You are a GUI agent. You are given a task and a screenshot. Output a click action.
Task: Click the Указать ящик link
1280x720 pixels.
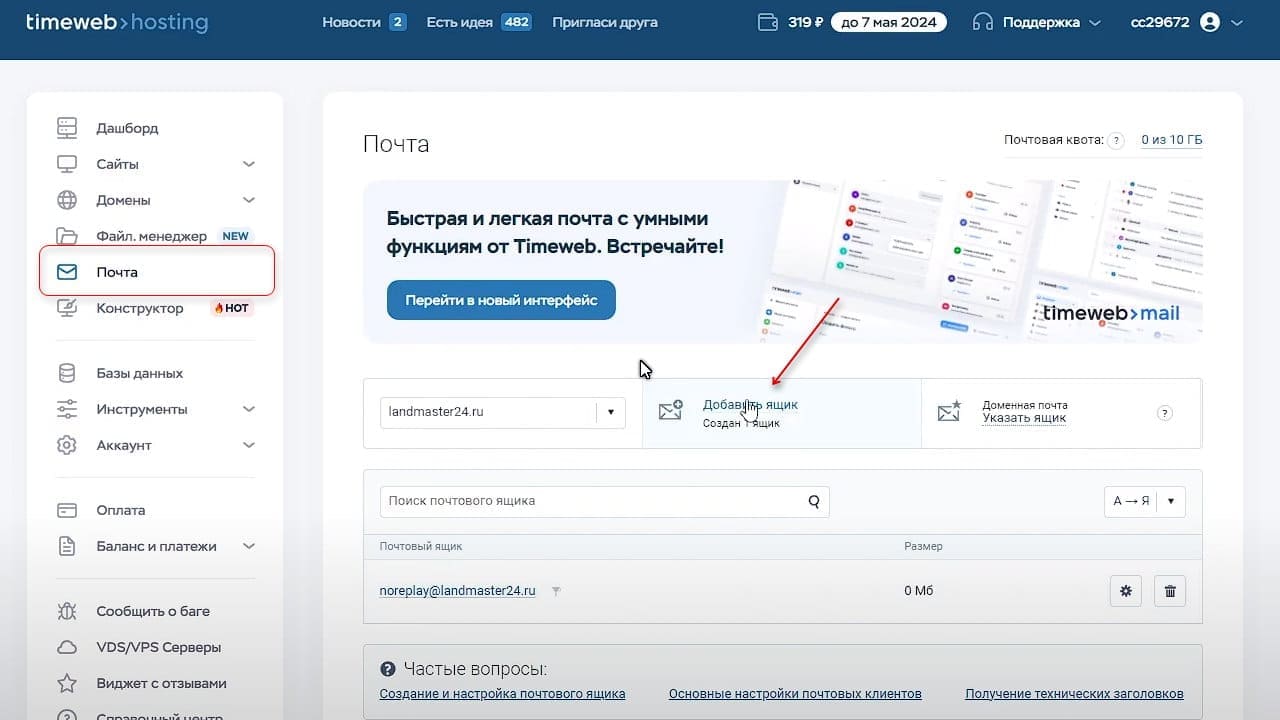click(x=1024, y=418)
